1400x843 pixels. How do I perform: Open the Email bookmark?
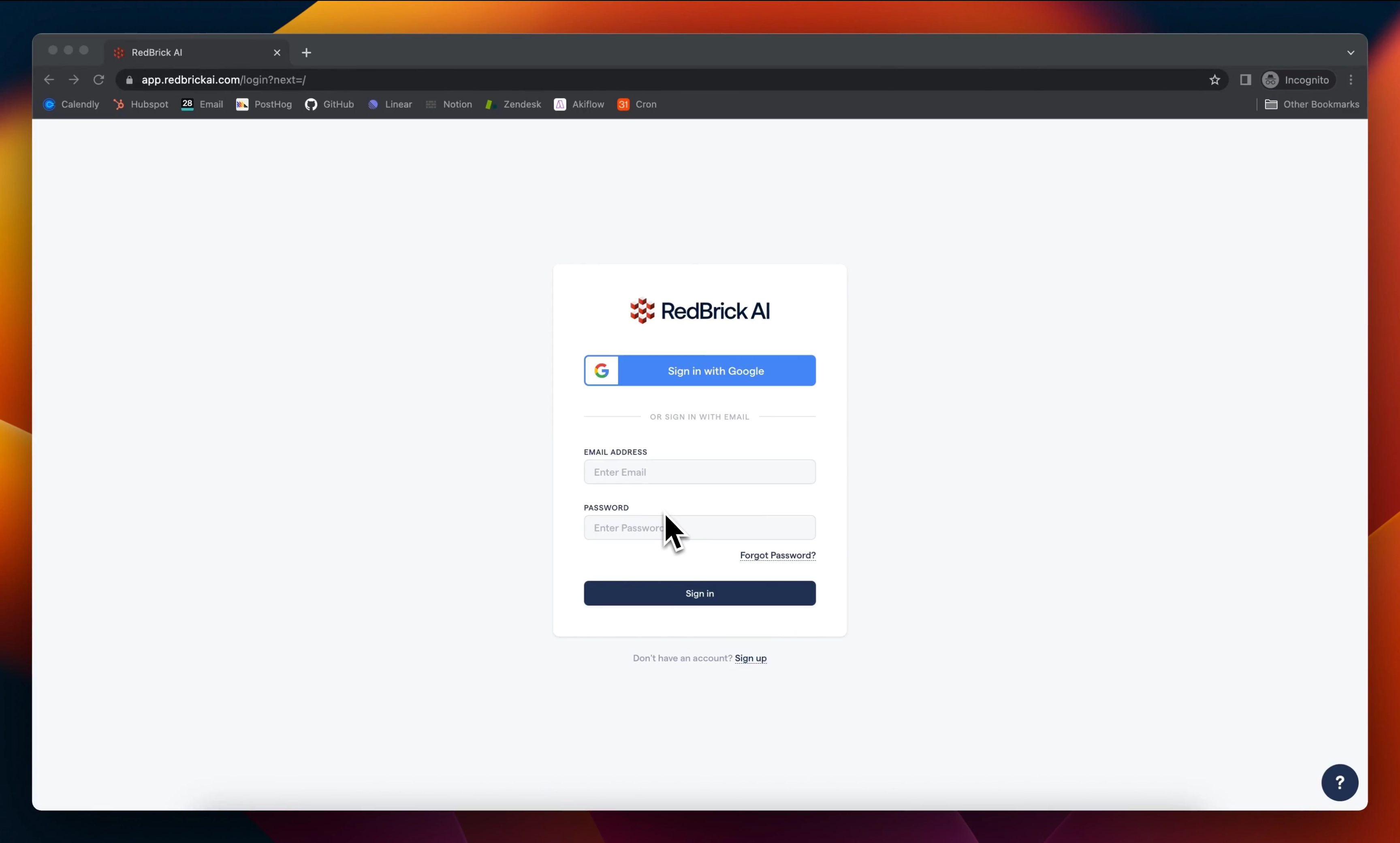click(202, 104)
